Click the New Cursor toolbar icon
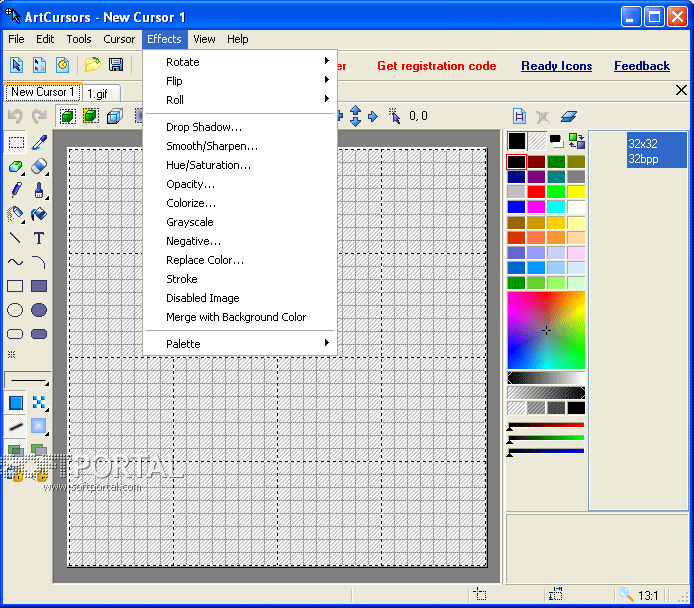694x608 pixels. [x=16, y=65]
